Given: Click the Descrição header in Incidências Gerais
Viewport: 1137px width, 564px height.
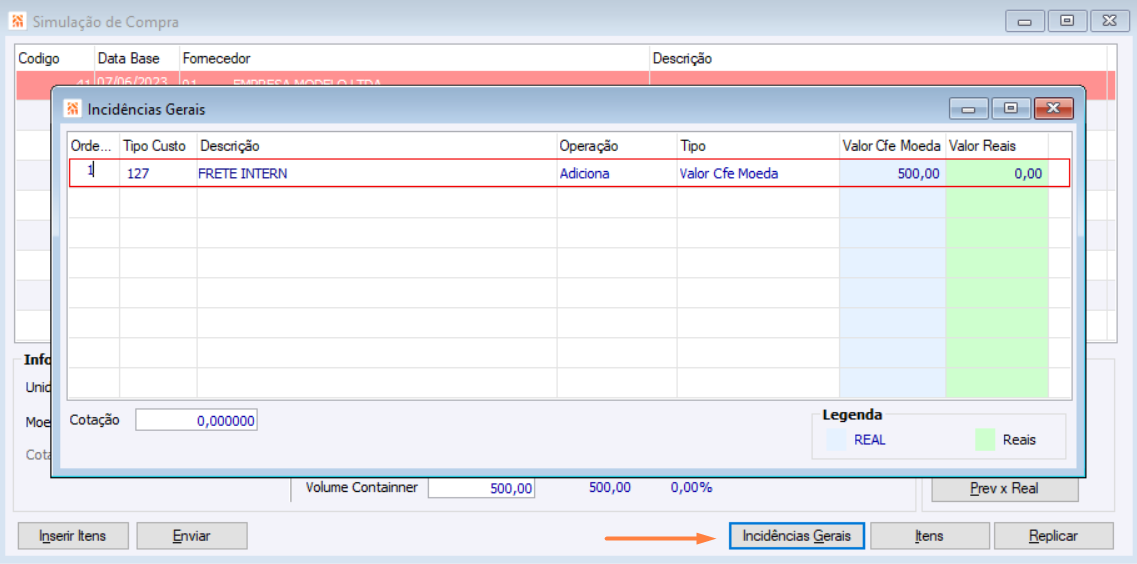Looking at the screenshot, I should 376,146.
